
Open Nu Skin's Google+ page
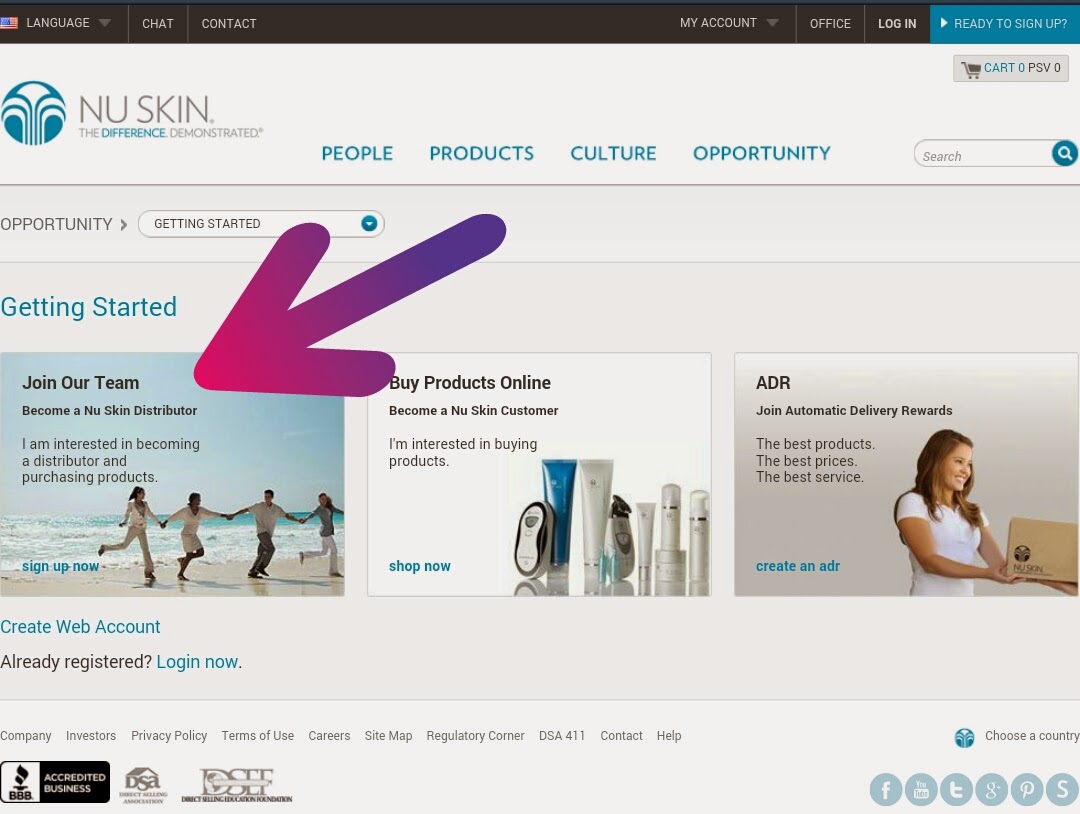991,789
